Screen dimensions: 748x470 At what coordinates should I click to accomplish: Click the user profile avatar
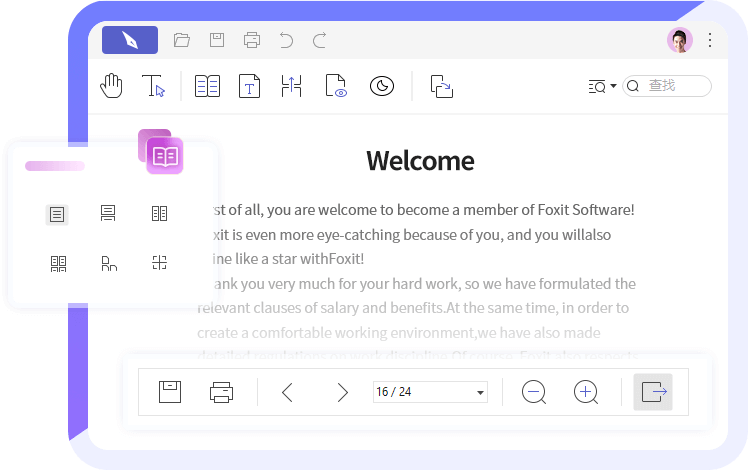680,40
